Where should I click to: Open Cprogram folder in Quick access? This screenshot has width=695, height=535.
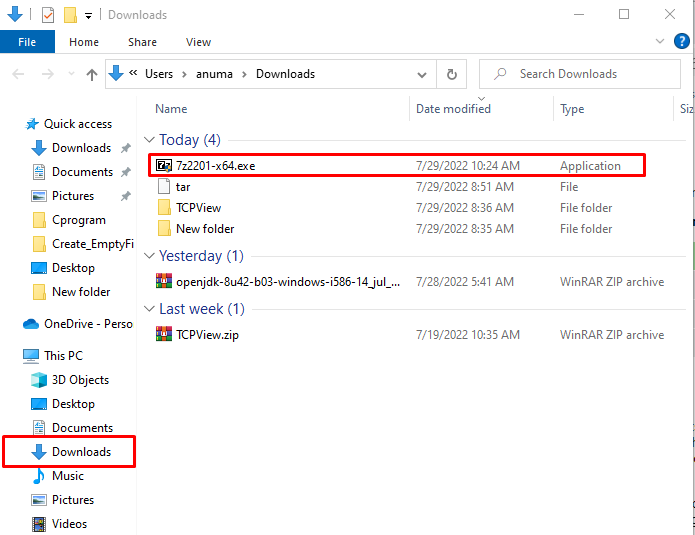(x=78, y=220)
